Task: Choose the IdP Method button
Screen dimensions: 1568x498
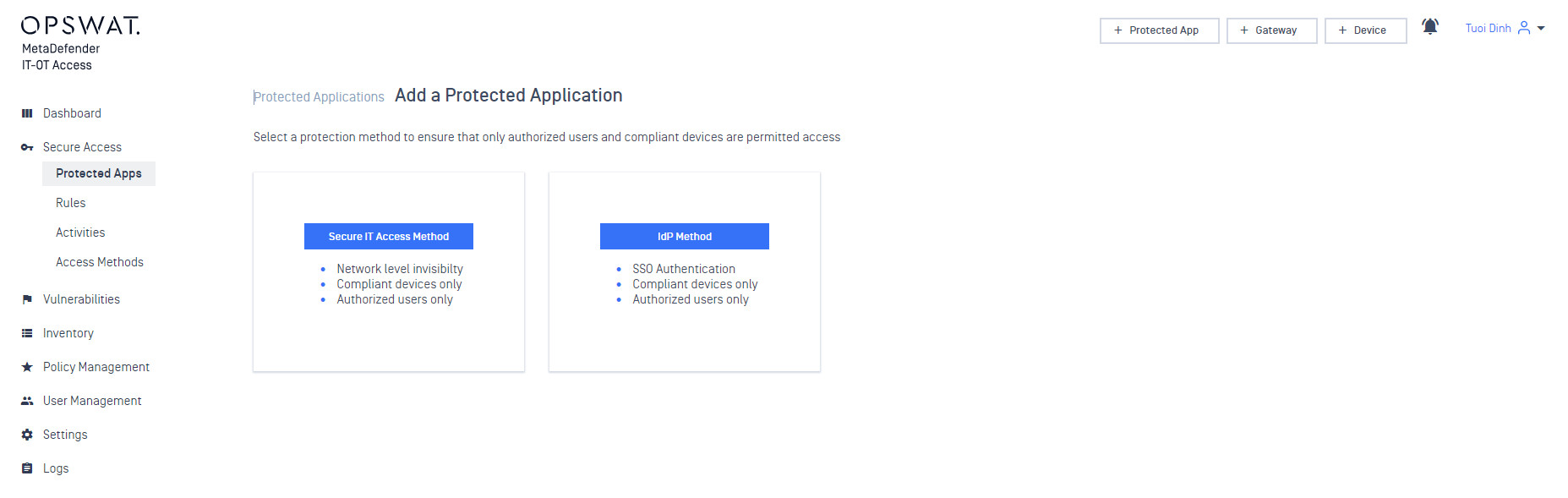Action: (685, 236)
